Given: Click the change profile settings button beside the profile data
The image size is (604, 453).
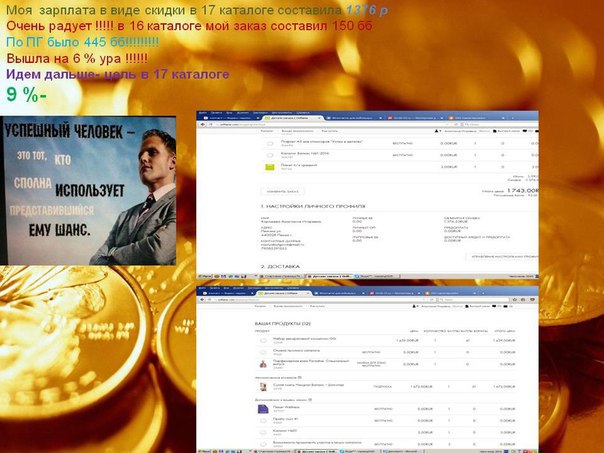Looking at the screenshot, I should [502, 256].
